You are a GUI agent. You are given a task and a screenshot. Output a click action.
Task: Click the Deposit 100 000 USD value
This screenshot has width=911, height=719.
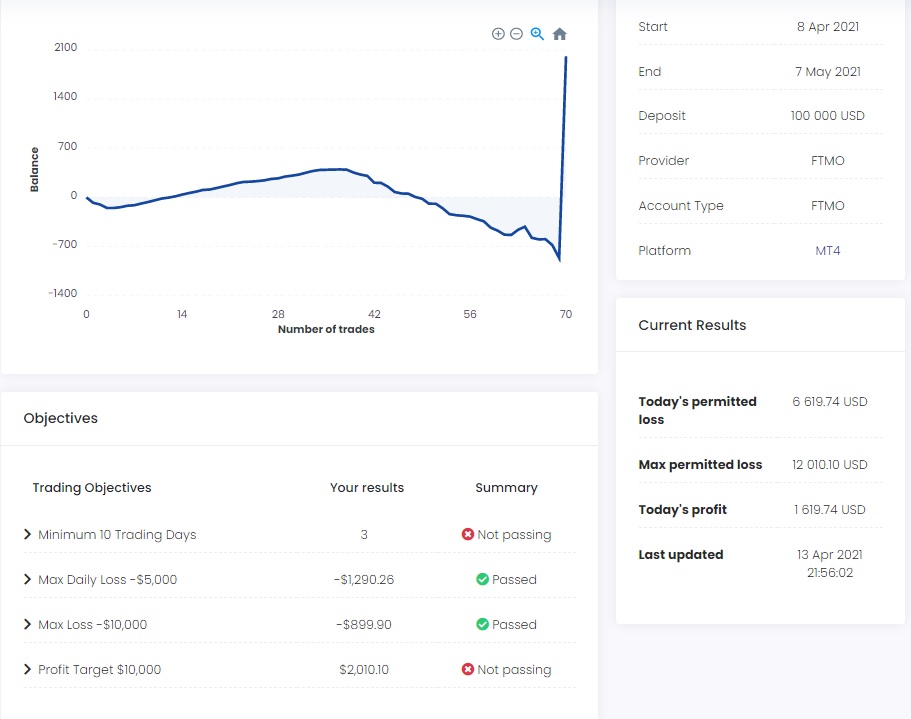click(x=827, y=116)
